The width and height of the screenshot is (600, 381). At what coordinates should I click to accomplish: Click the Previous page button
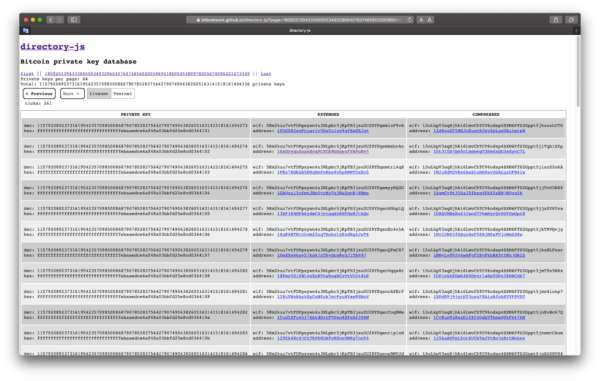pyautogui.click(x=39, y=94)
